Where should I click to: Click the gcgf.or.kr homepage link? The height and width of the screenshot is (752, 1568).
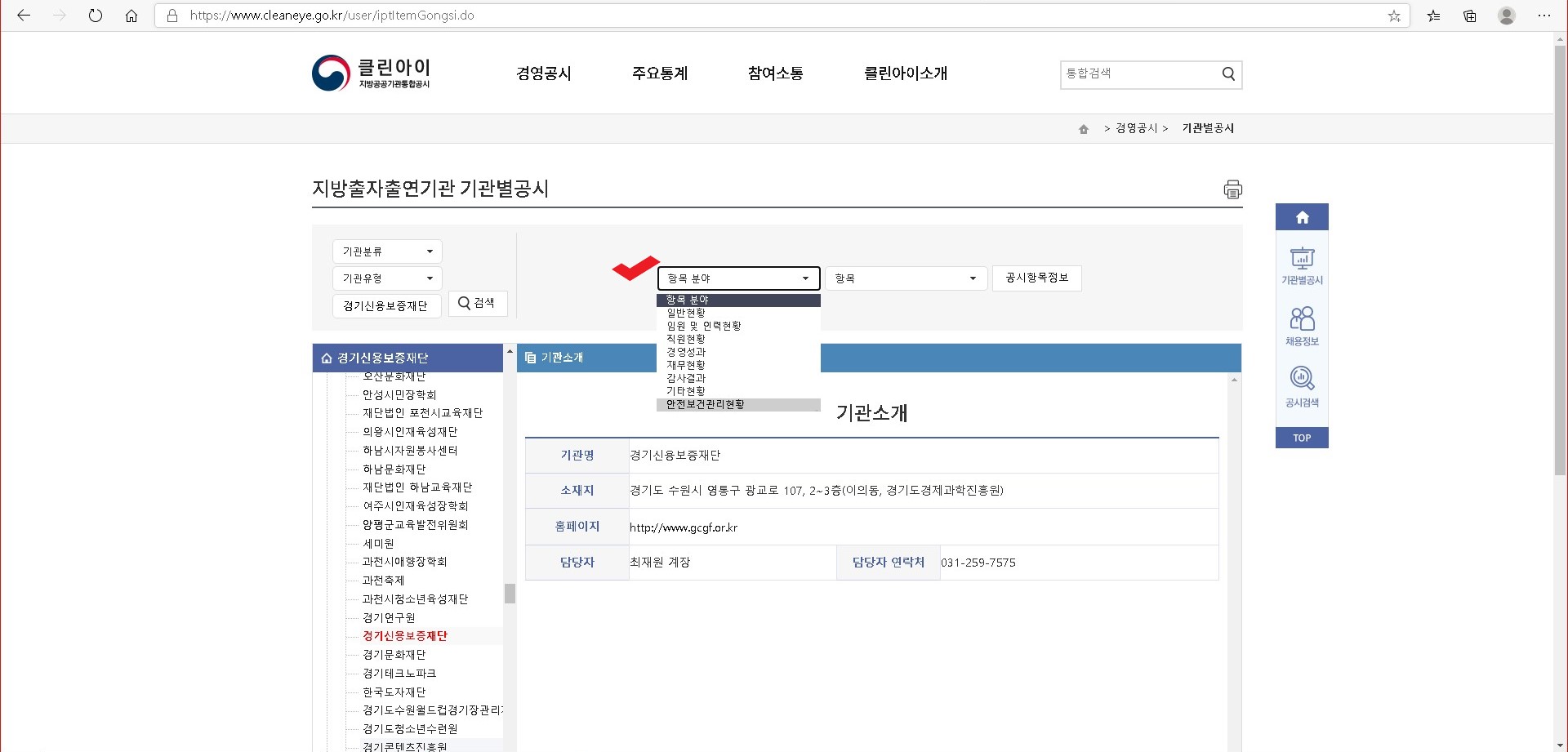683,527
